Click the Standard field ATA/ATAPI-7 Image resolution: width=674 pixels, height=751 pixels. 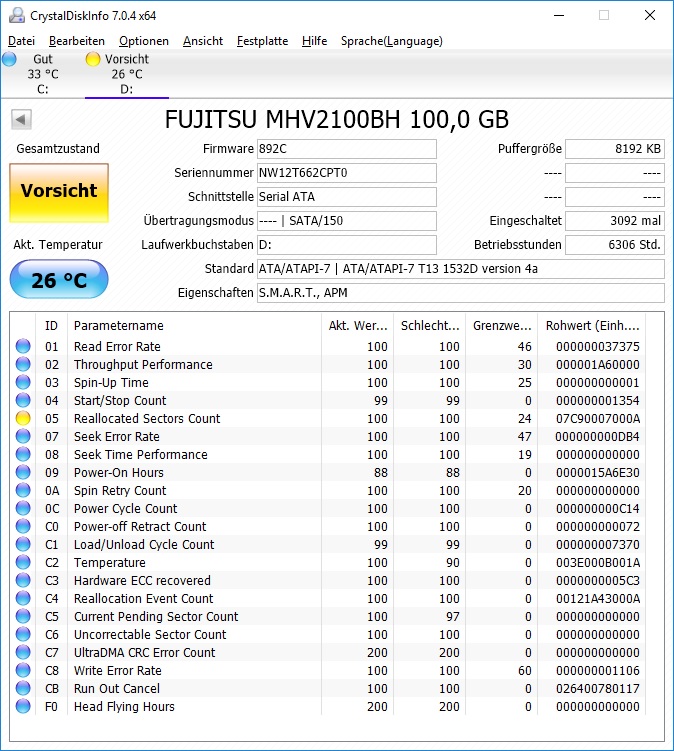click(x=461, y=269)
